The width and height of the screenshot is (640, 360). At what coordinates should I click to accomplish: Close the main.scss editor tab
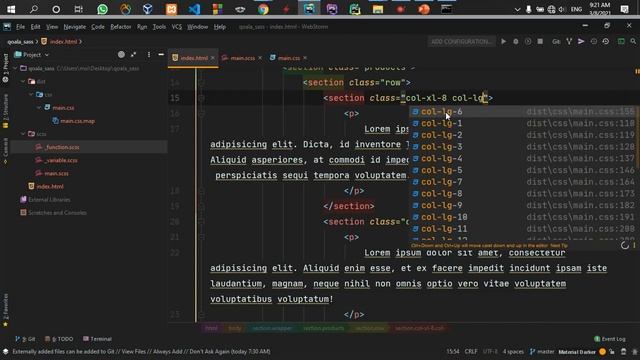tap(260, 58)
